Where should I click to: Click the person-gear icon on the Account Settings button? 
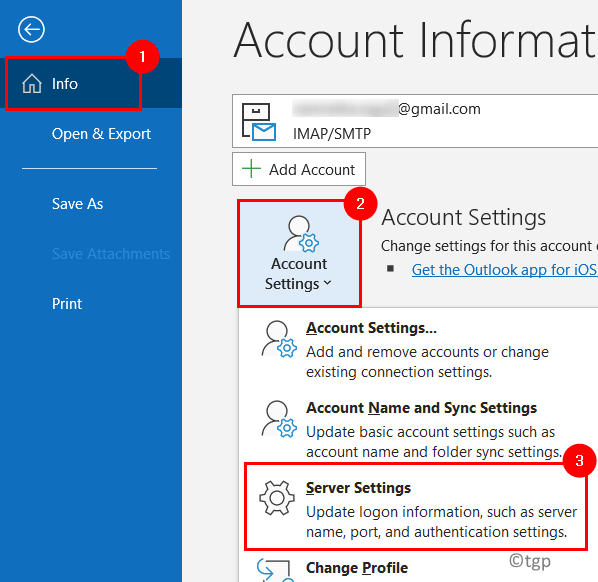point(301,234)
